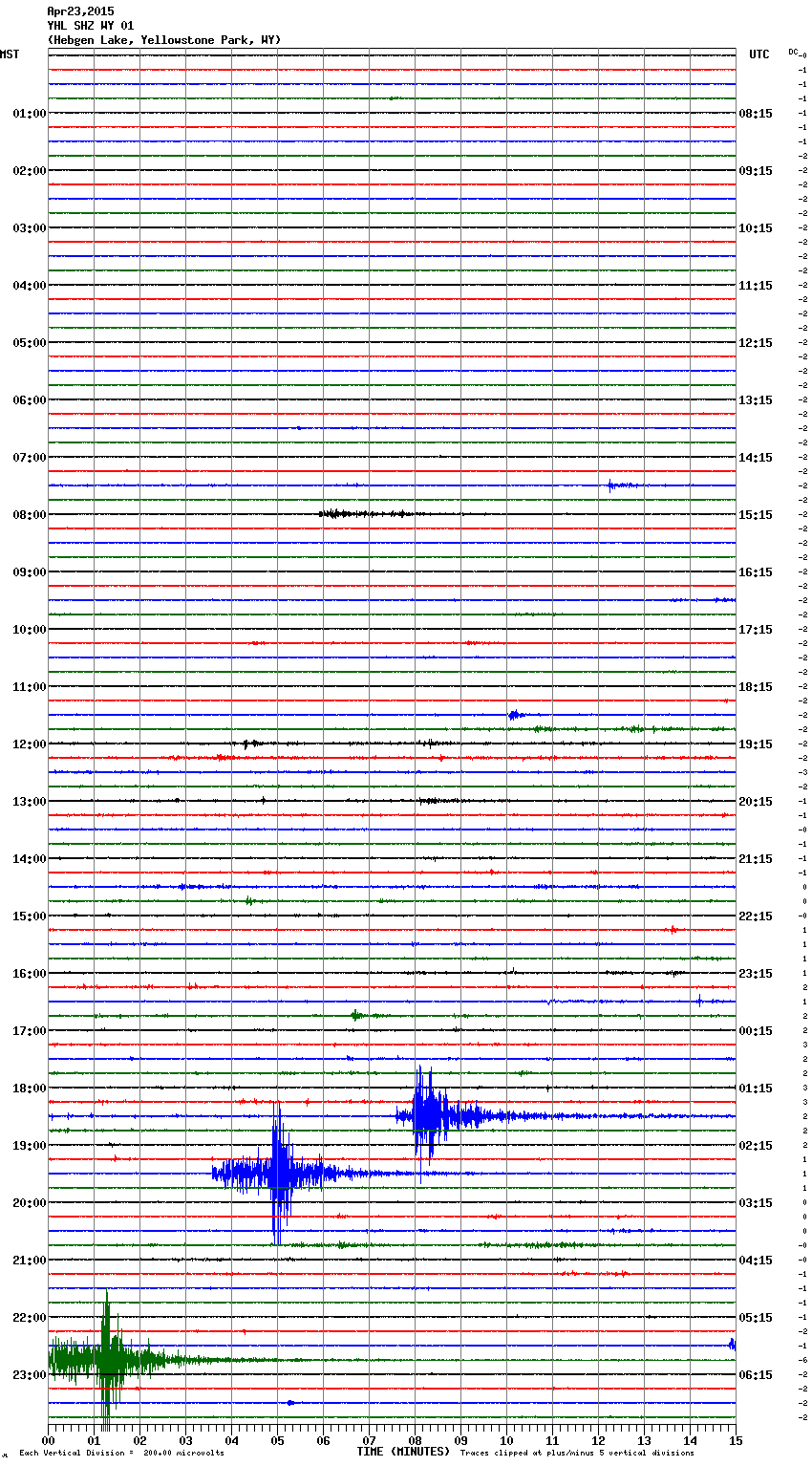The width and height of the screenshot is (812, 1466).
Task: Click the 01:15 UTC time label
Action: tap(756, 1088)
